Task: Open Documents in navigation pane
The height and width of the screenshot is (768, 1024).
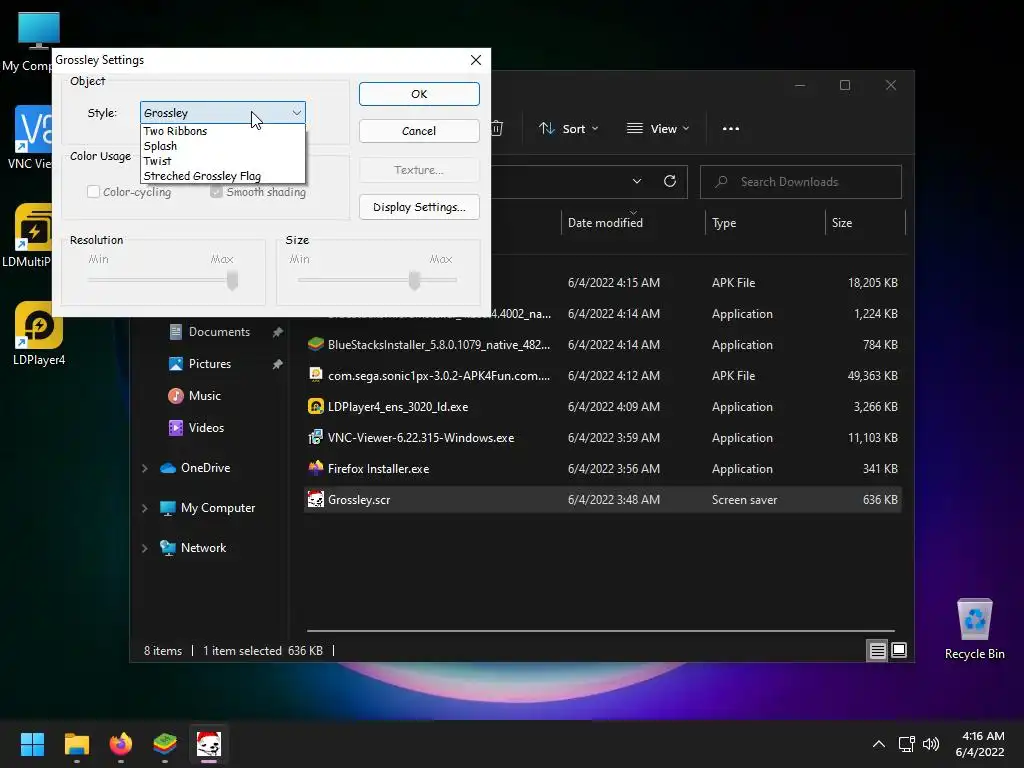Action: 219,332
